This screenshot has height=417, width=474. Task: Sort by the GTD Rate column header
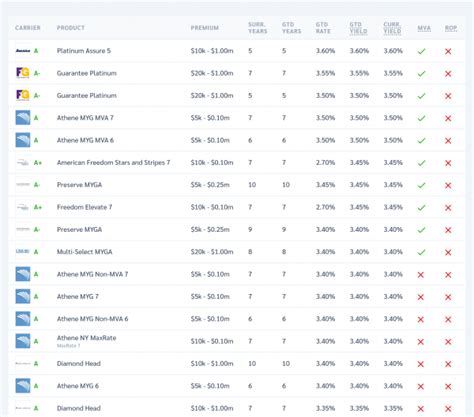323,28
